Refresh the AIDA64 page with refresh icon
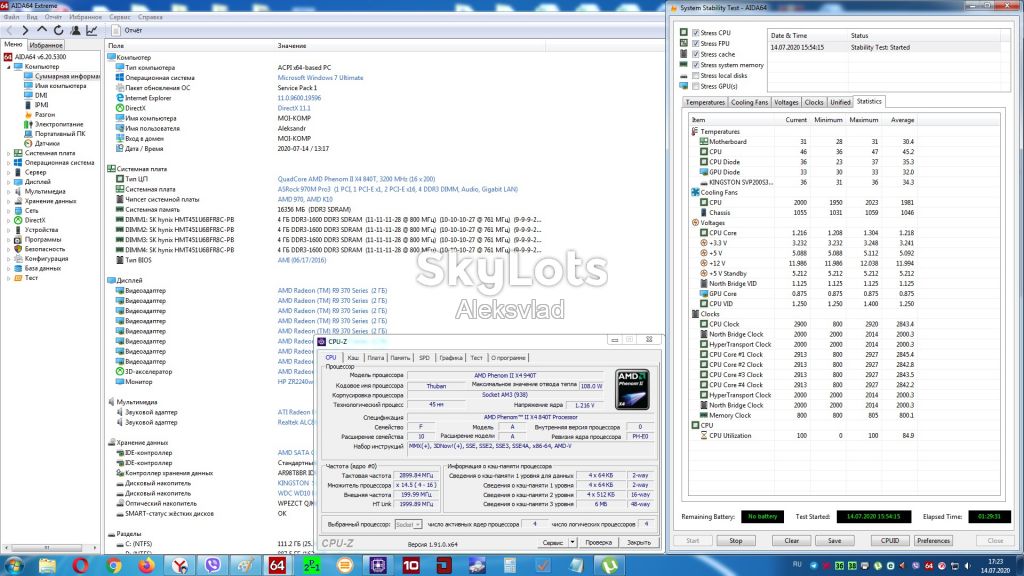Image resolution: width=1024 pixels, height=576 pixels. (58, 30)
